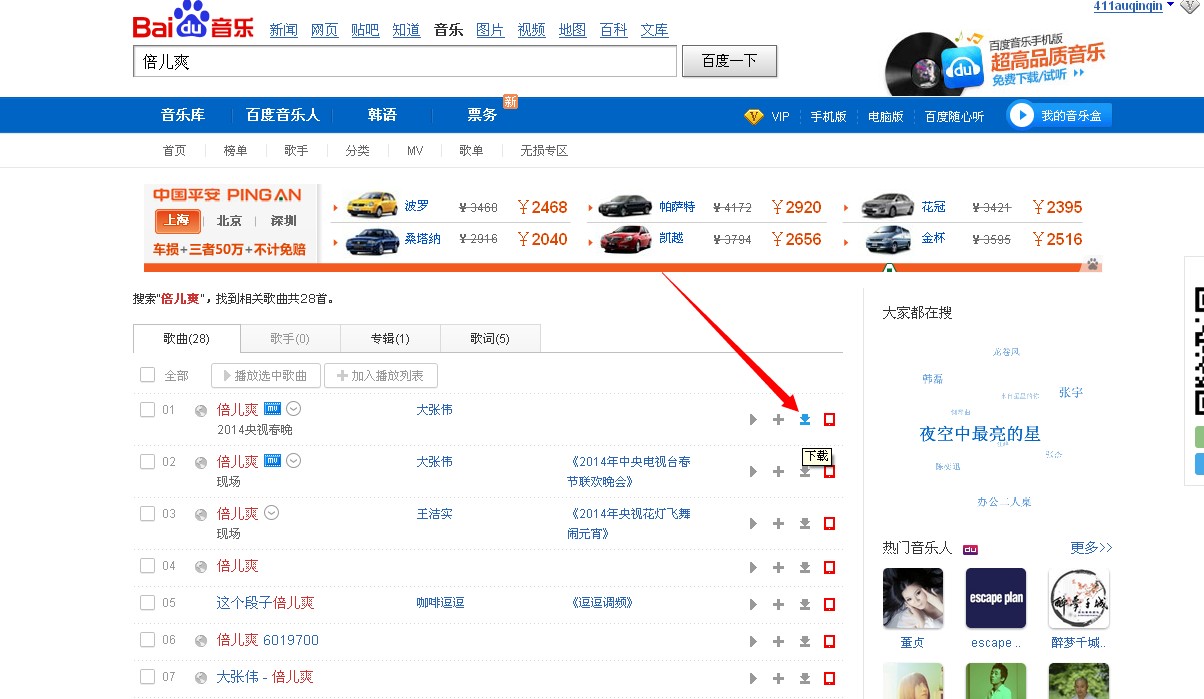The image size is (1204, 699).
Task: Expand the circle chevron on song 01
Action: pyautogui.click(x=294, y=408)
